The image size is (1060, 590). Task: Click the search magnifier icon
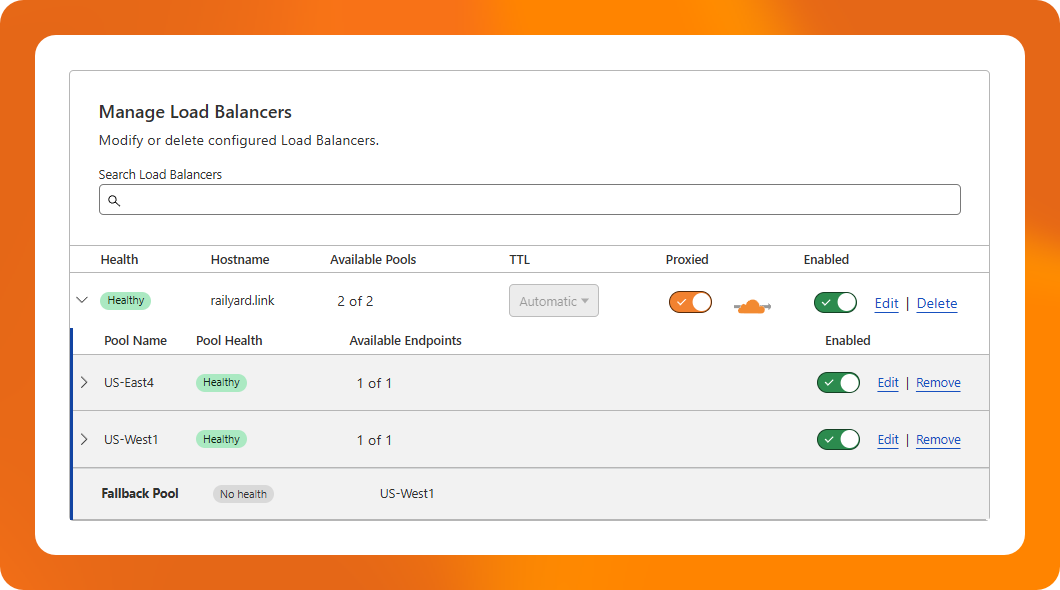click(114, 201)
